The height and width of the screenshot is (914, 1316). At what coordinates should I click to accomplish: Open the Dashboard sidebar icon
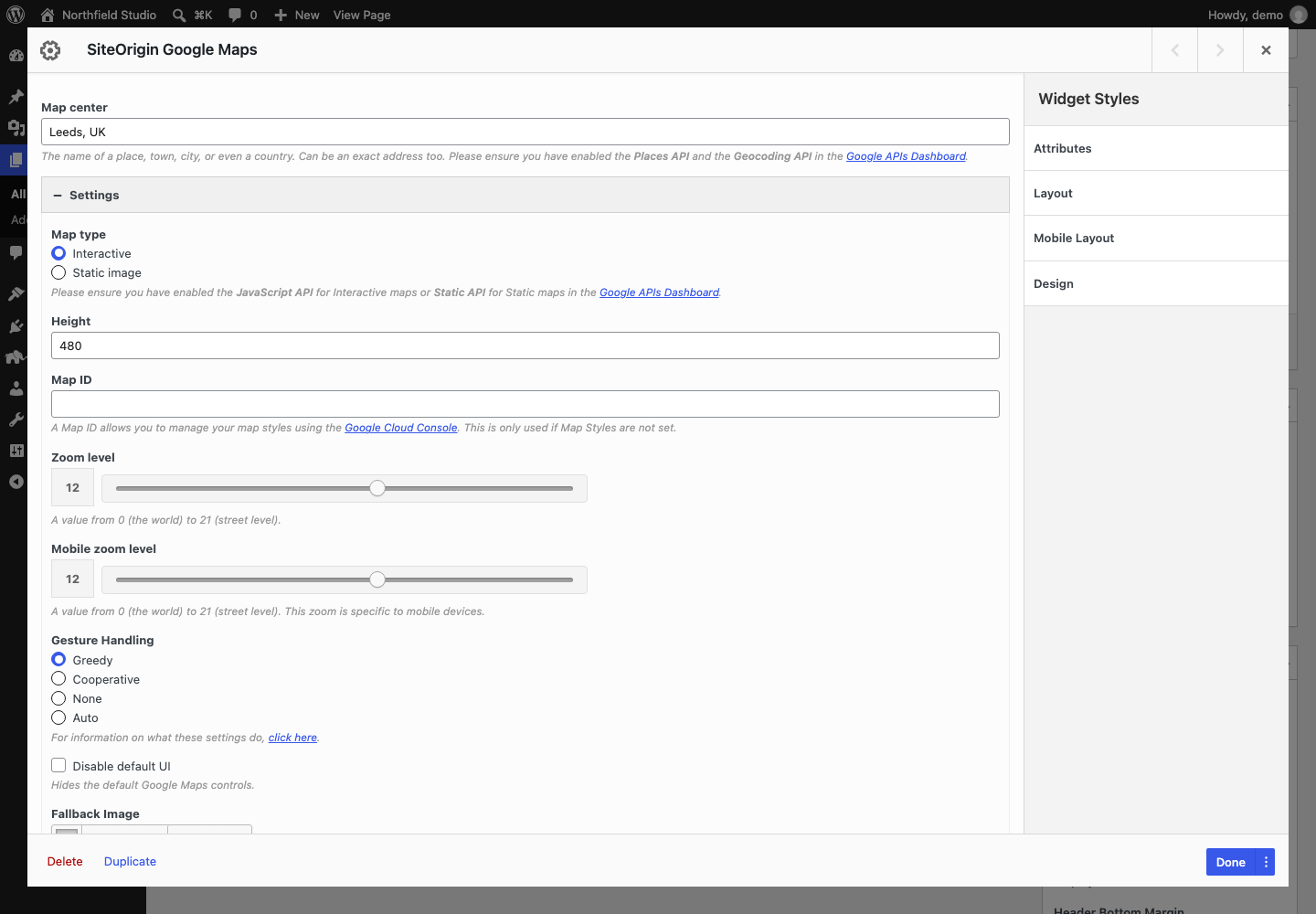(16, 55)
